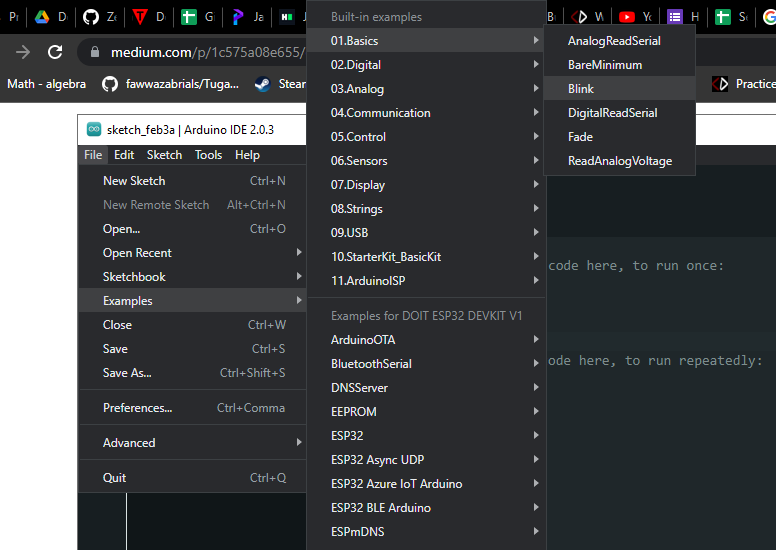
Task: Expand 11.ArduinoISP examples submenu
Action: (426, 281)
